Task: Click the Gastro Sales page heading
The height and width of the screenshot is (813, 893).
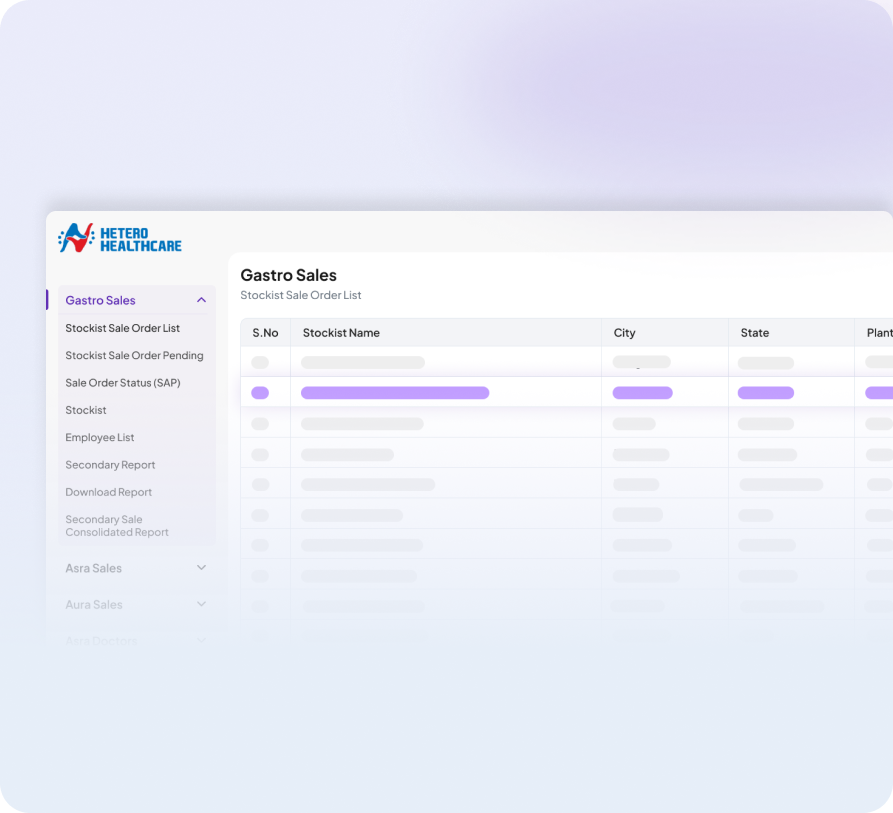Action: click(289, 275)
